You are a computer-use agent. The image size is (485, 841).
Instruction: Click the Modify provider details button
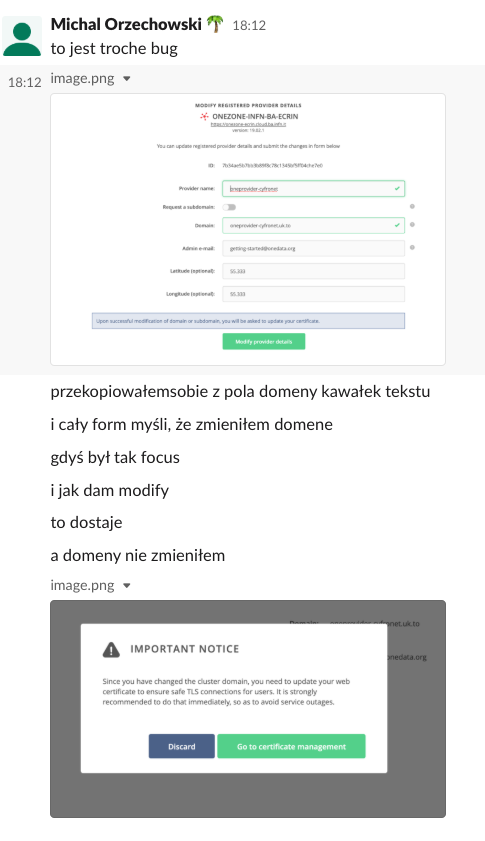(264, 342)
